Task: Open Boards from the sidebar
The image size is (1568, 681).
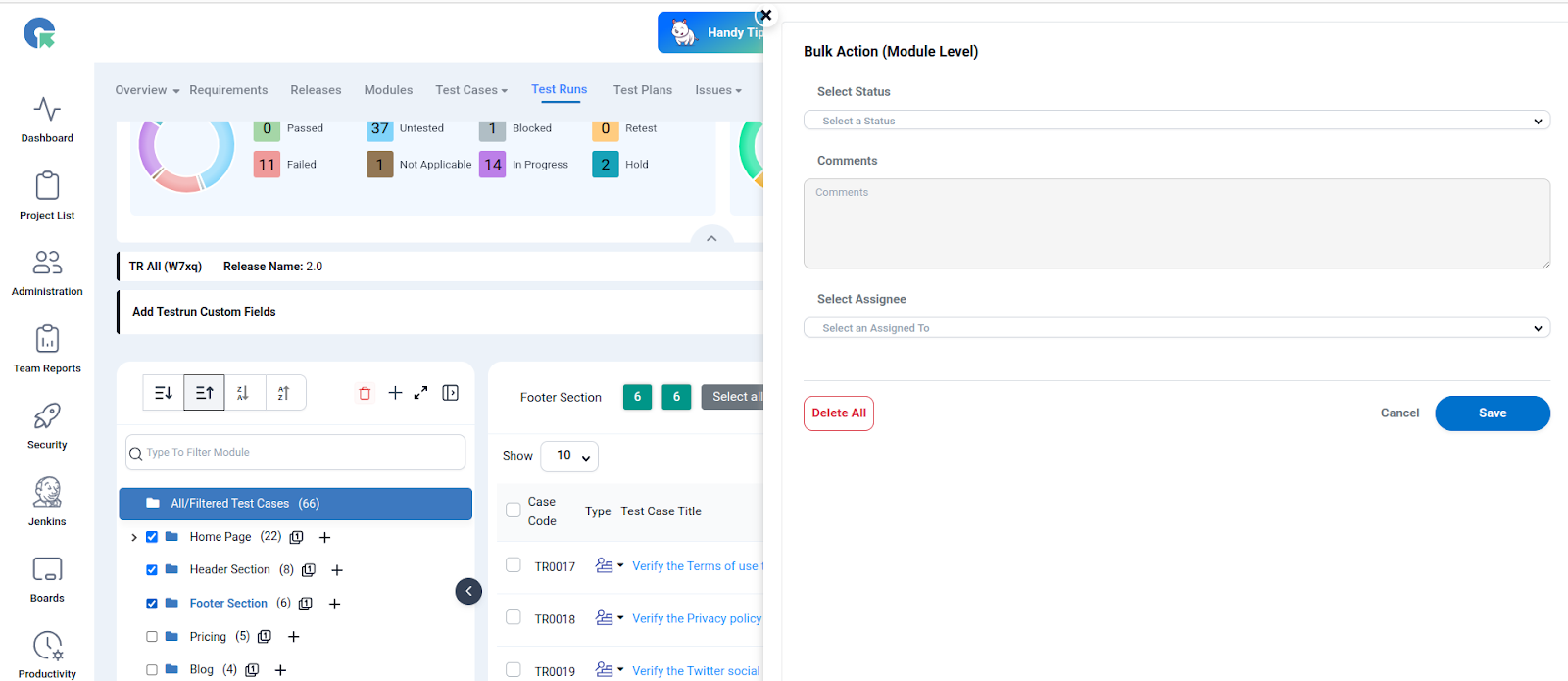Action: point(47,569)
